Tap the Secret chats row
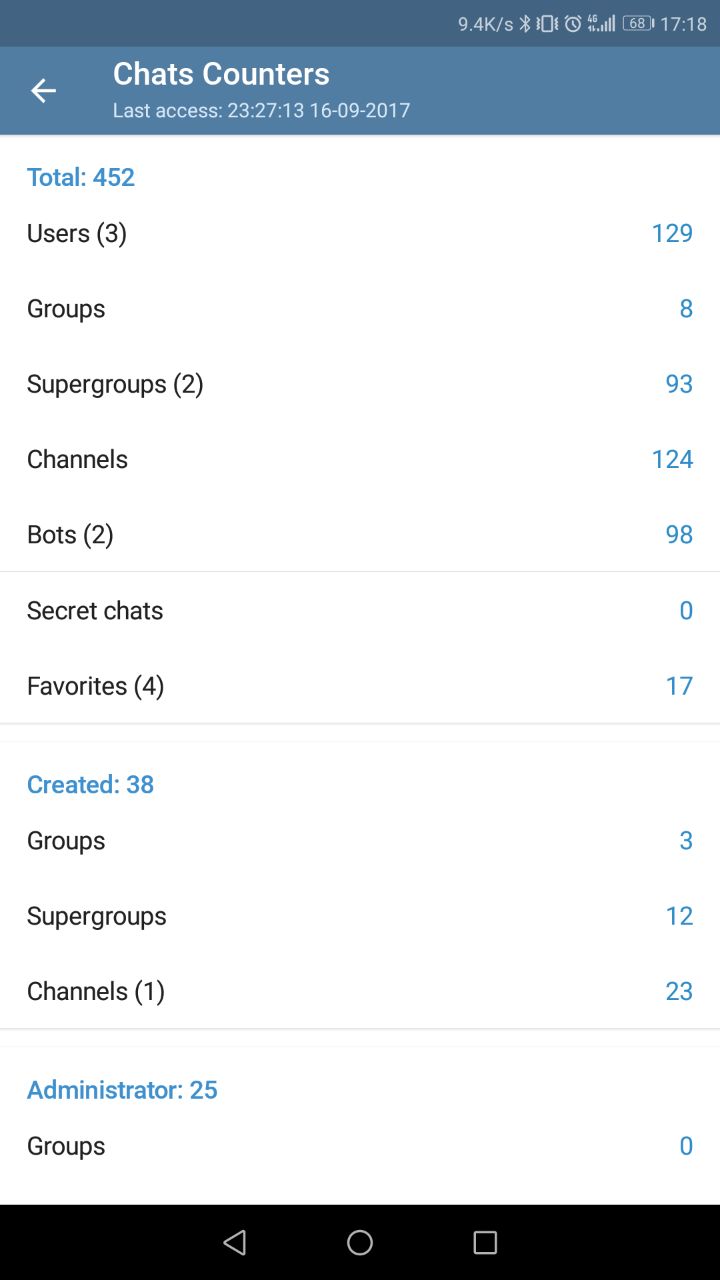This screenshot has width=720, height=1280. click(360, 610)
